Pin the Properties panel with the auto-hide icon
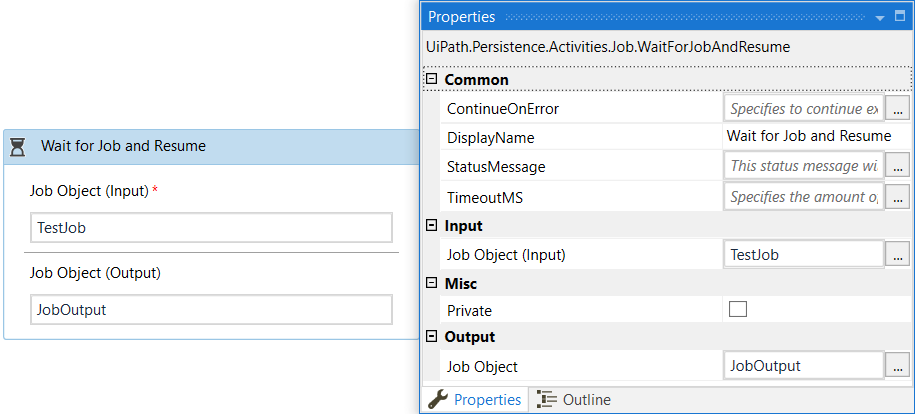Viewport: 915px width, 414px height. (x=898, y=17)
